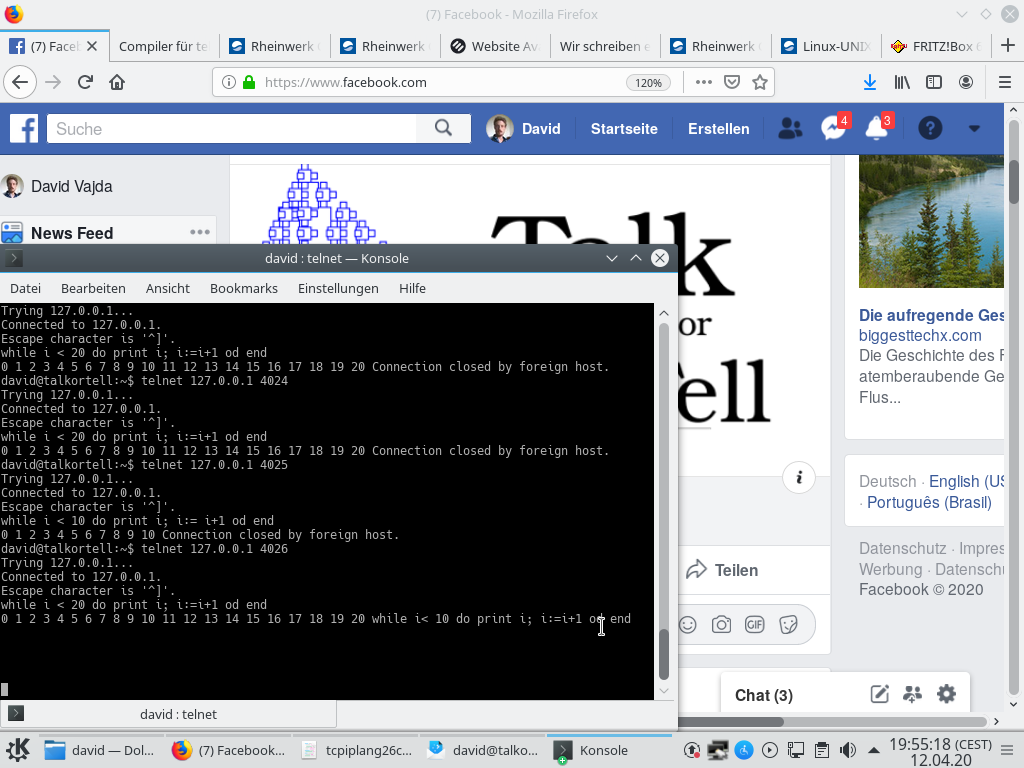Open Facebook friend requests icon

coord(790,129)
